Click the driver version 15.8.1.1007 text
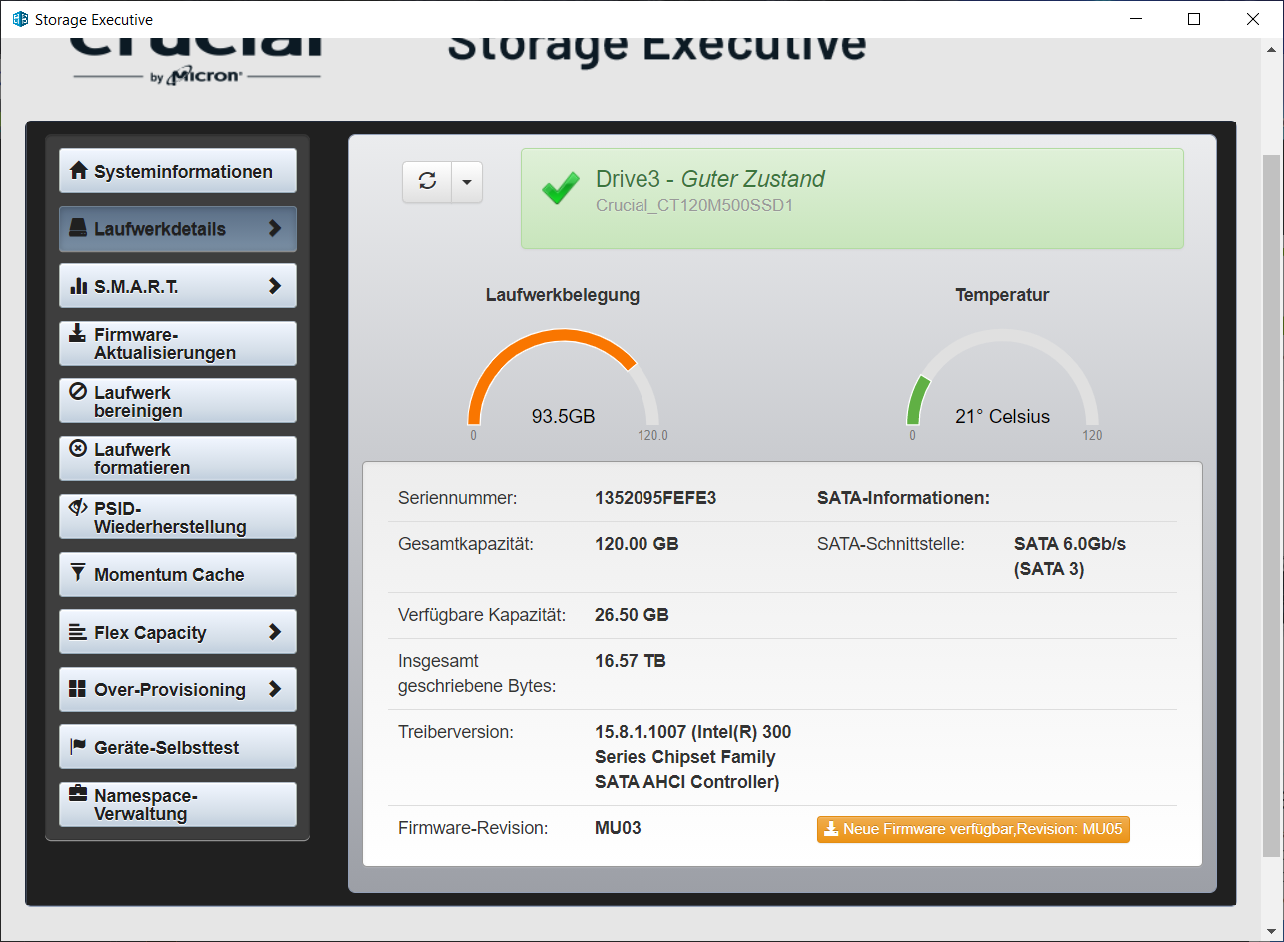Screen dimensions: 1284x942 (693, 757)
